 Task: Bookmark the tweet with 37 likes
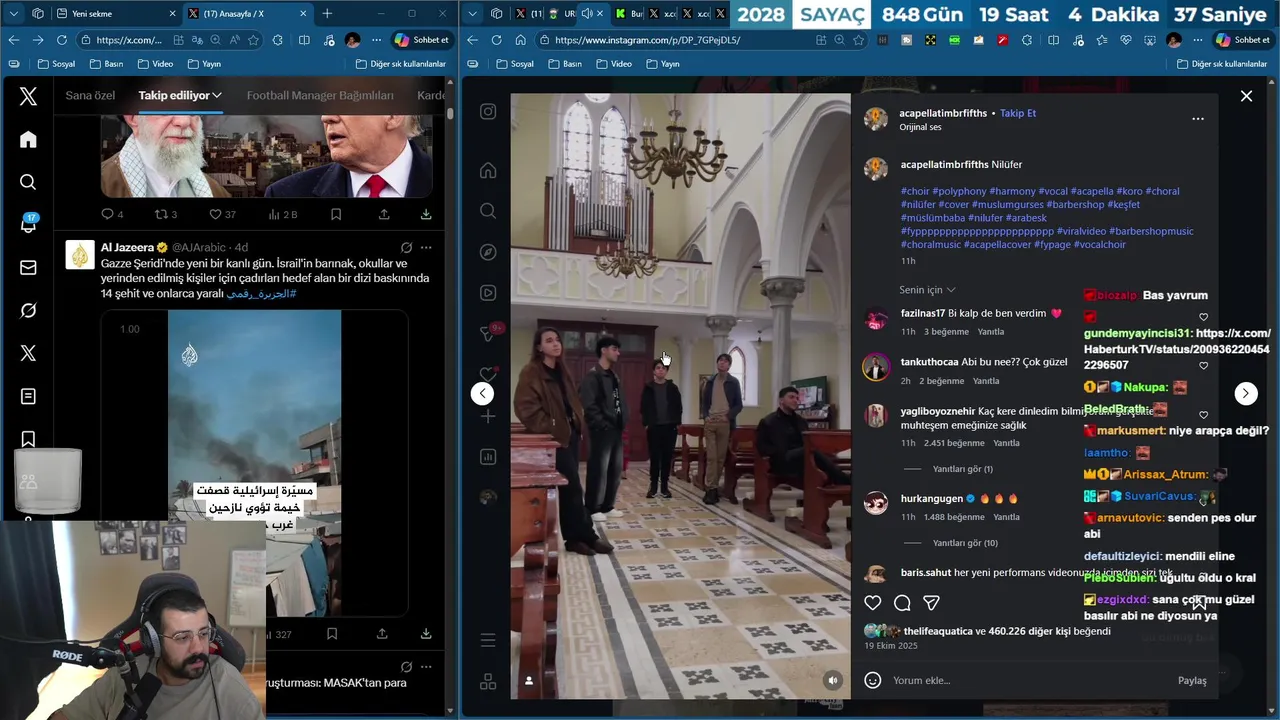point(336,214)
